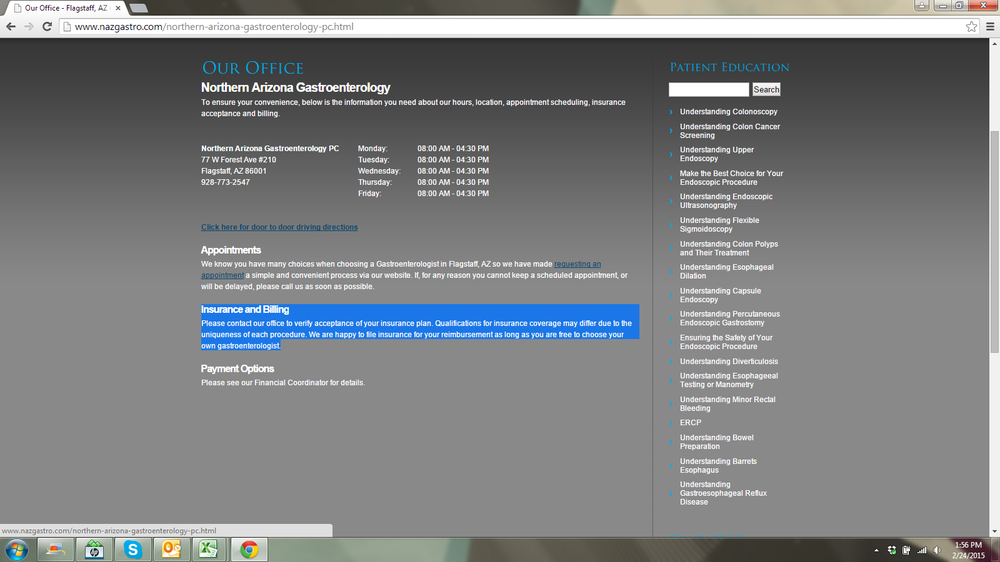Select the Our Office browser tab
The height and width of the screenshot is (562, 1000).
coord(65,8)
